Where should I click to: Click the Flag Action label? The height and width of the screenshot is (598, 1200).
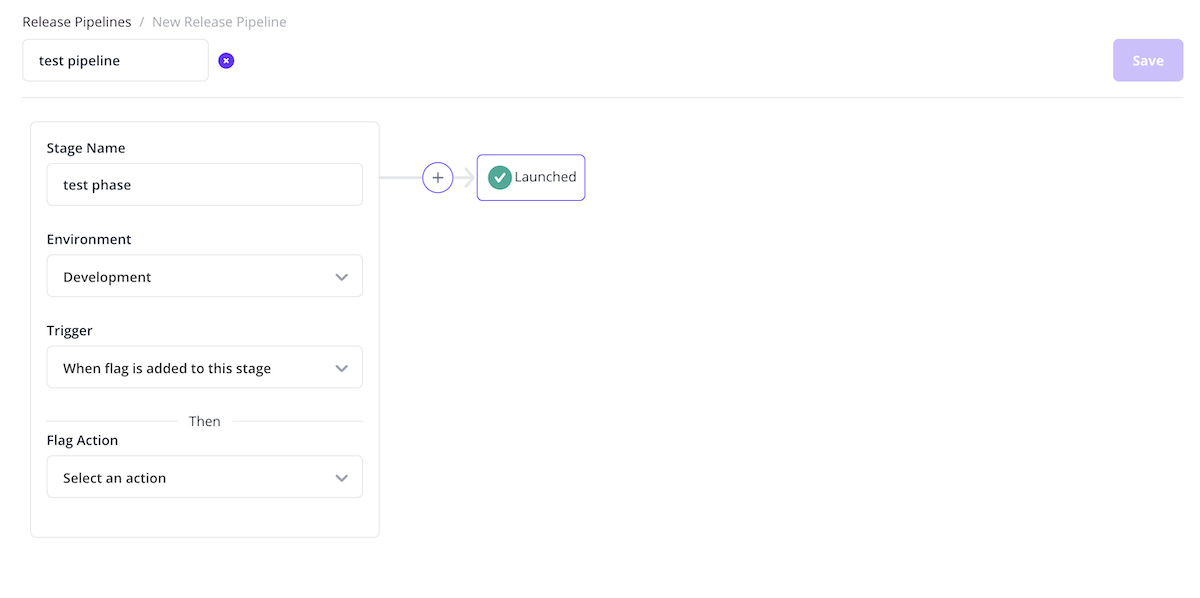[82, 440]
